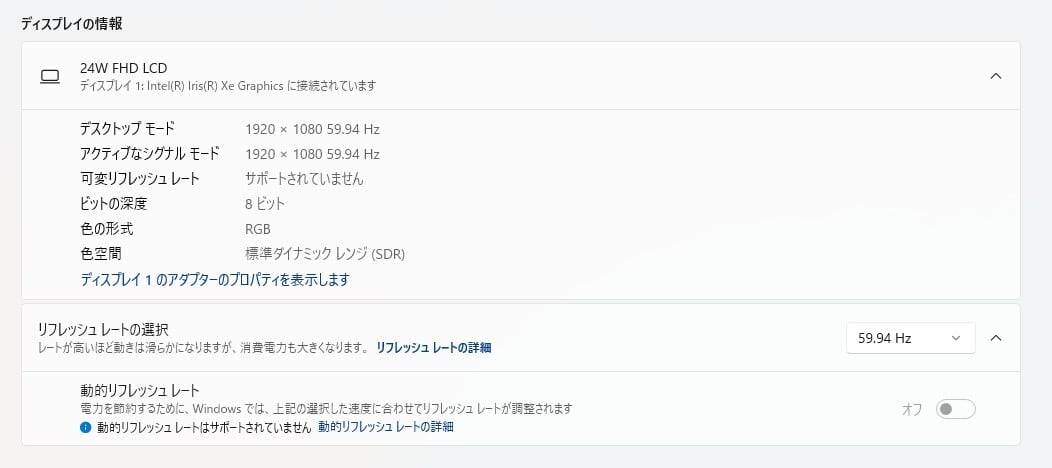Collapse the 24W FHD LCD display card

[995, 76]
